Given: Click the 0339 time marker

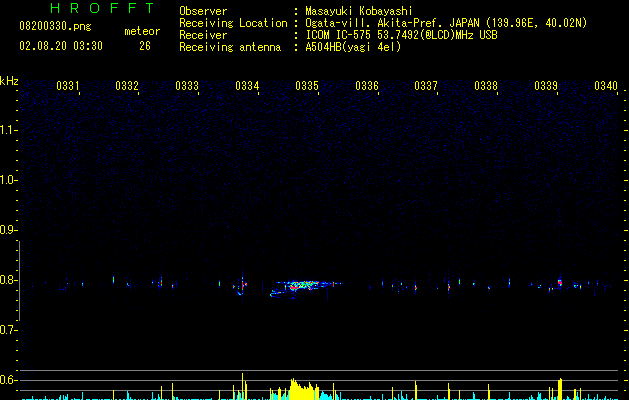Looking at the screenshot, I should [x=546, y=86].
